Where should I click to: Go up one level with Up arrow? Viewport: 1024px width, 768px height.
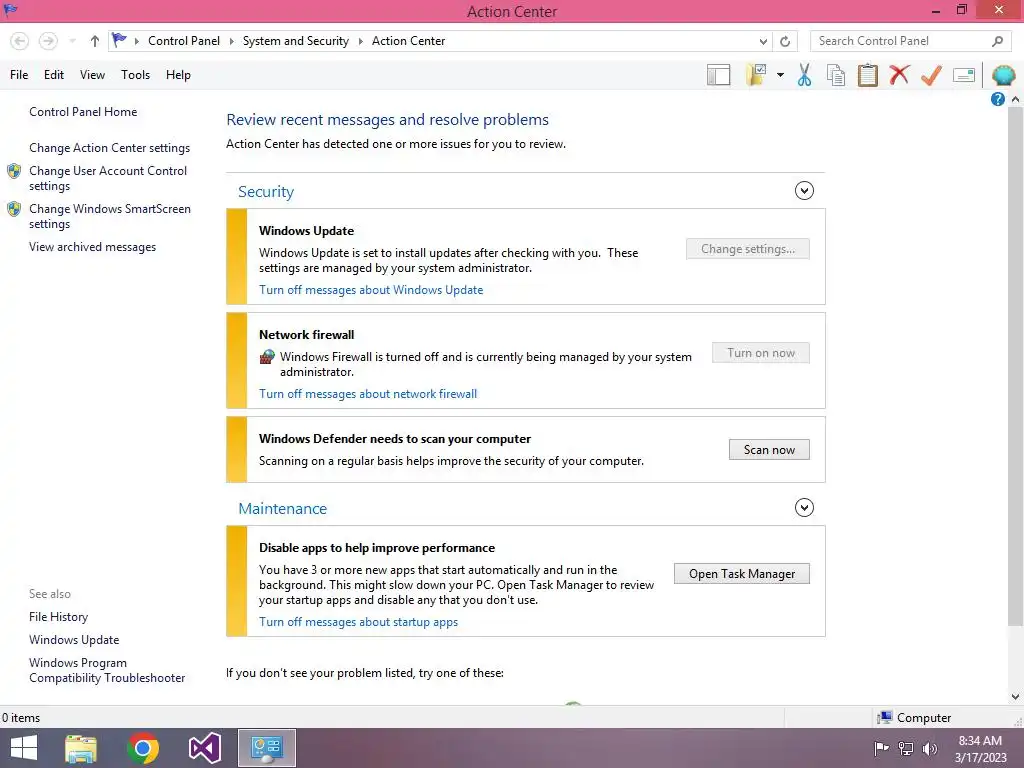pyautogui.click(x=95, y=41)
